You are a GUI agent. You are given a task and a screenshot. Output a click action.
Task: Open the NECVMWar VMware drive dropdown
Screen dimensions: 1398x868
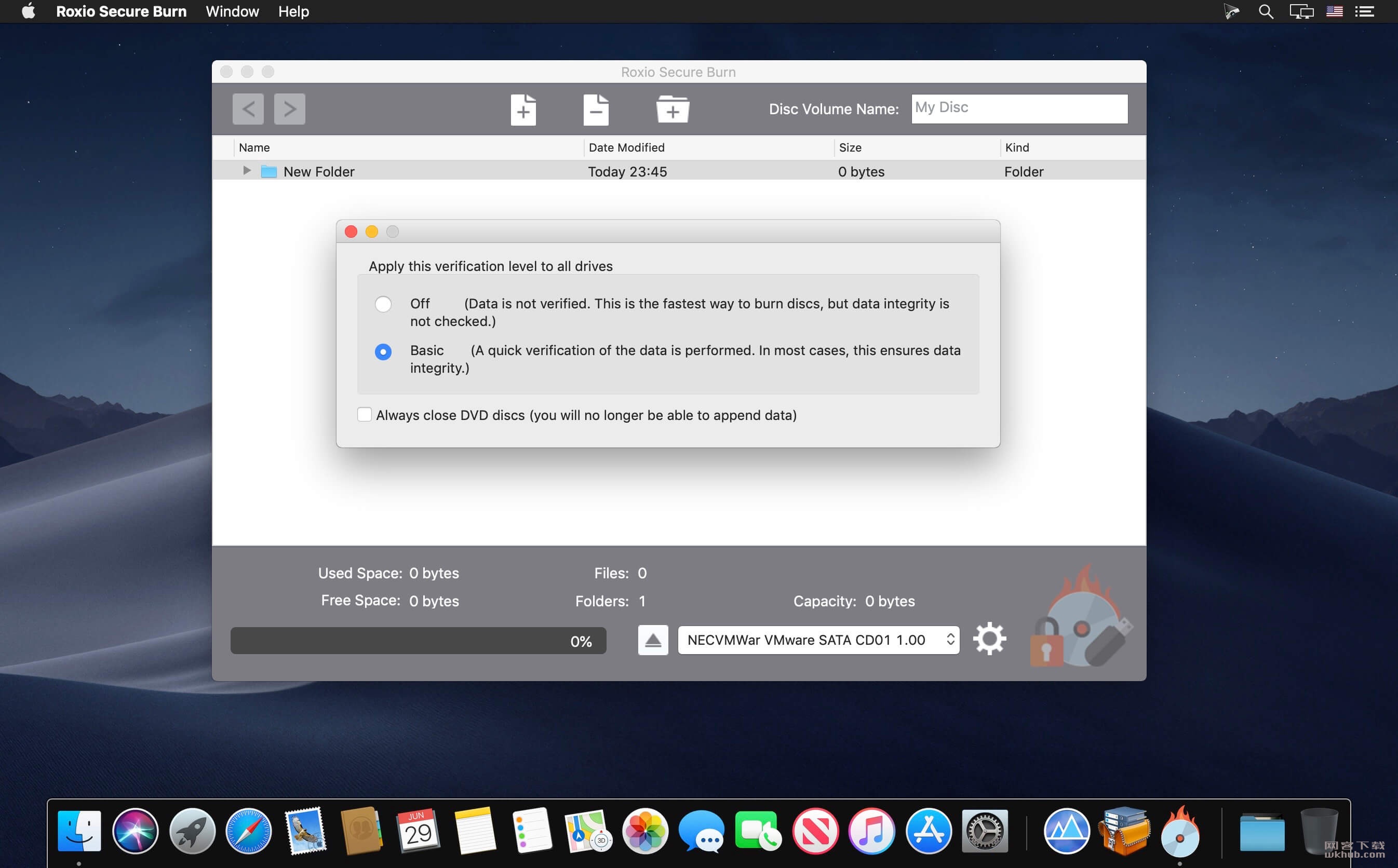coord(818,640)
